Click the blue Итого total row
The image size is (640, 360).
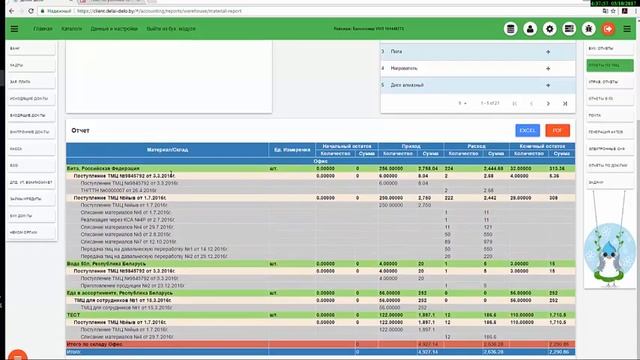pos(320,352)
